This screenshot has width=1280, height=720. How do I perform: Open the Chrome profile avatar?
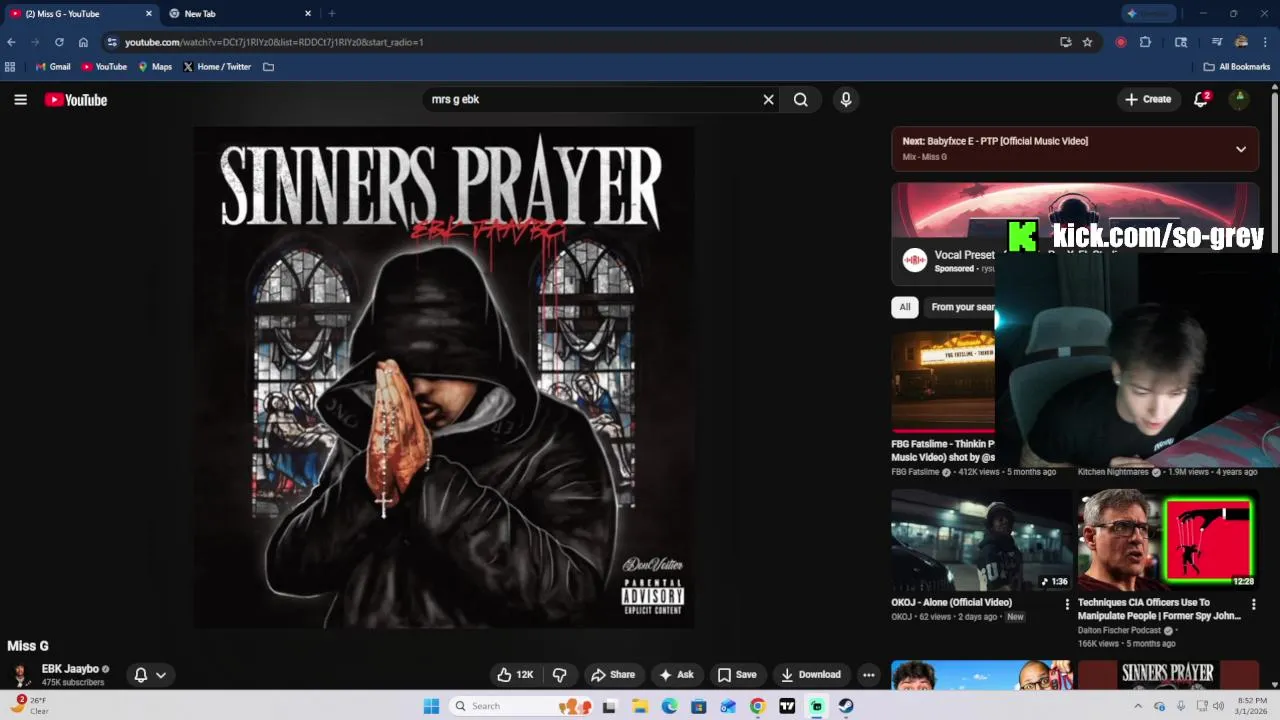point(1241,42)
